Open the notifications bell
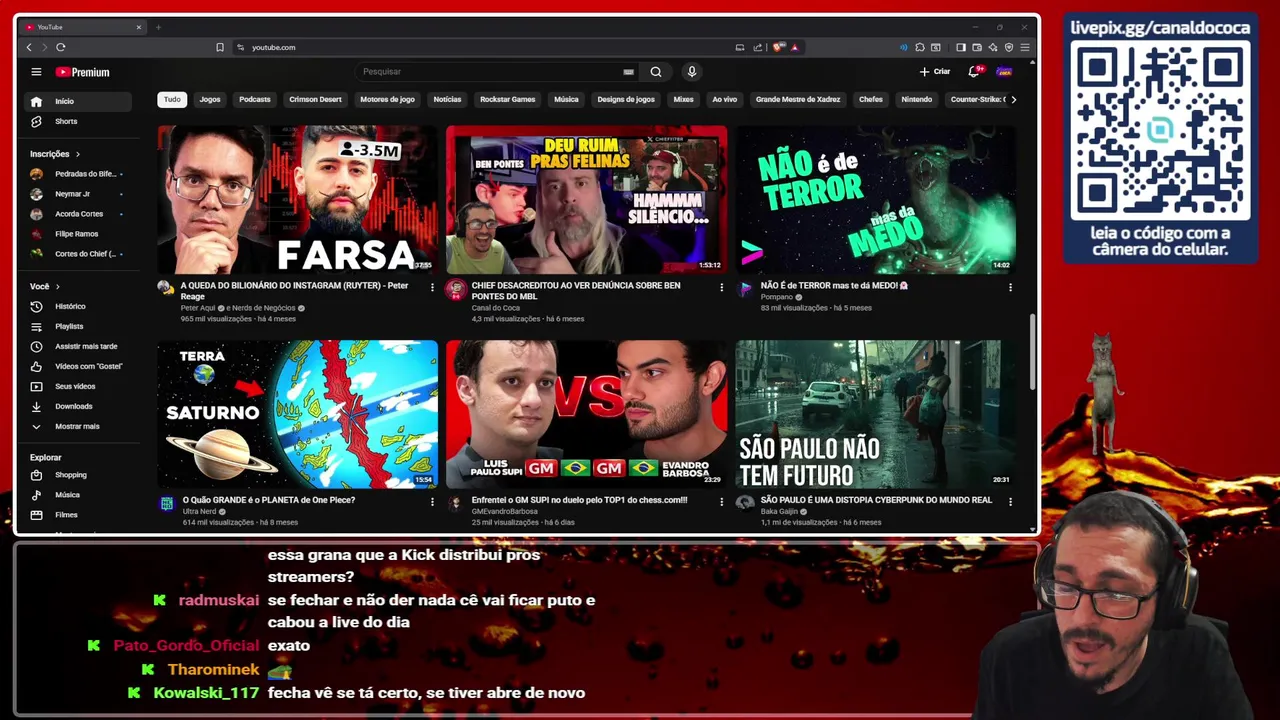The height and width of the screenshot is (720, 1280). coord(974,72)
